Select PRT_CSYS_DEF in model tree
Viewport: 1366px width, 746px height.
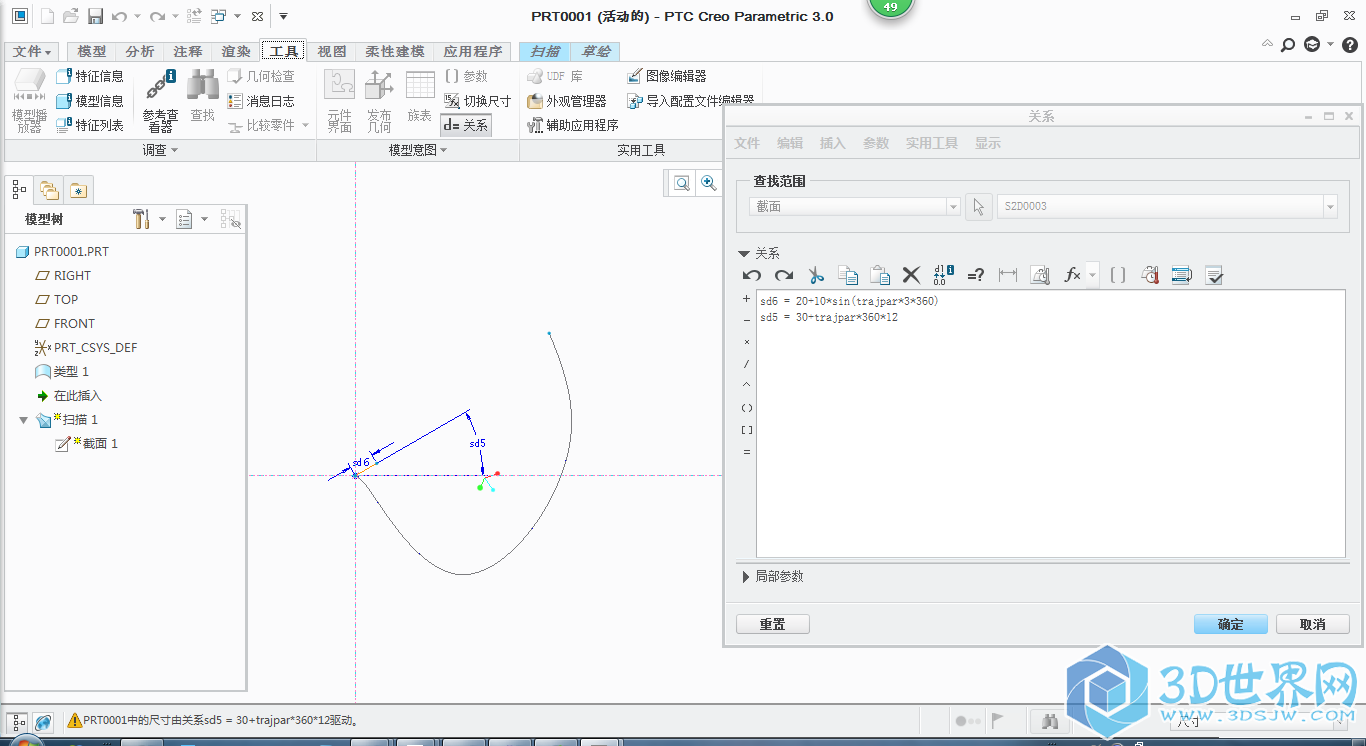click(95, 348)
